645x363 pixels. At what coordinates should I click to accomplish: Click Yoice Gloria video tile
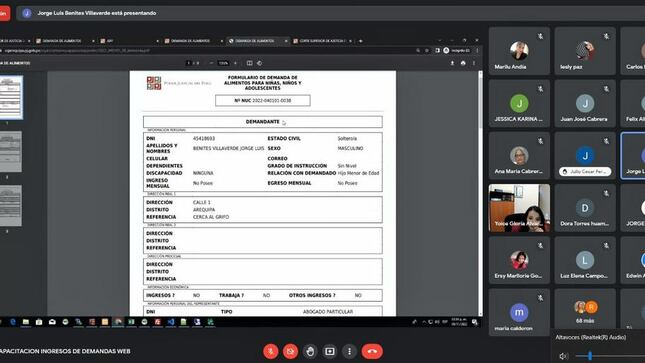(x=519, y=208)
